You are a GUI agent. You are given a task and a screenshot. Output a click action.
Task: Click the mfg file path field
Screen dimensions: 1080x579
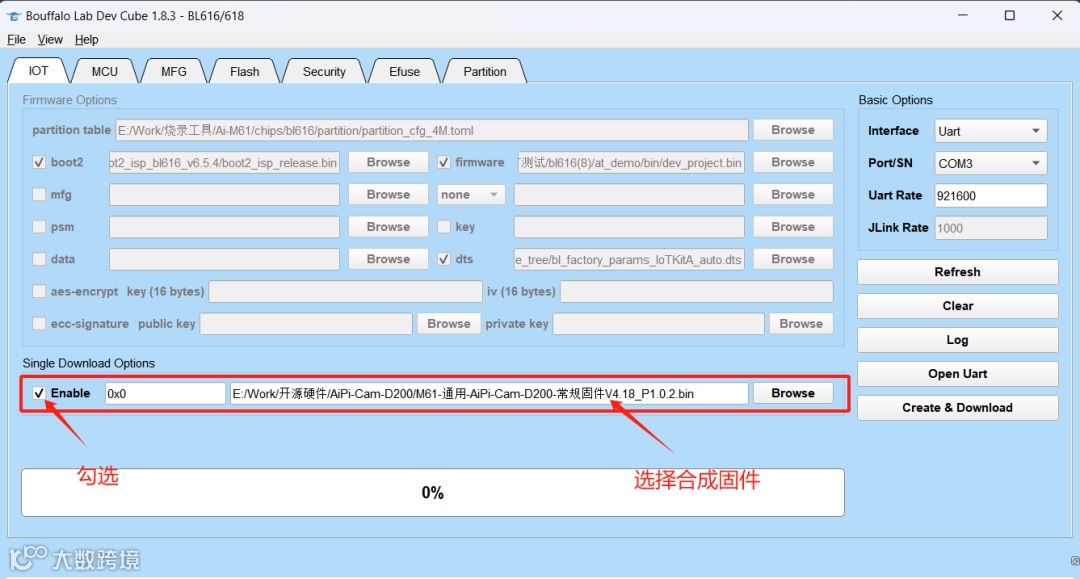tap(224, 195)
